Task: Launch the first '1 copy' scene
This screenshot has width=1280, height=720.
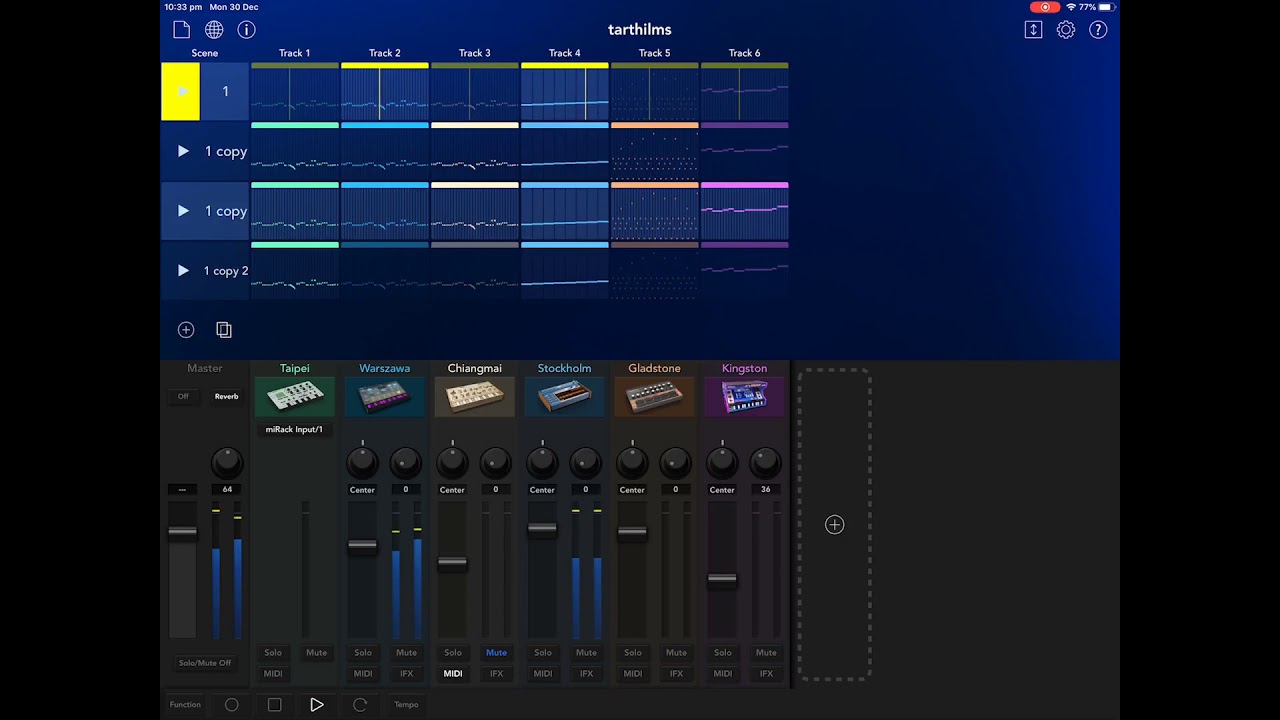Action: 183,151
